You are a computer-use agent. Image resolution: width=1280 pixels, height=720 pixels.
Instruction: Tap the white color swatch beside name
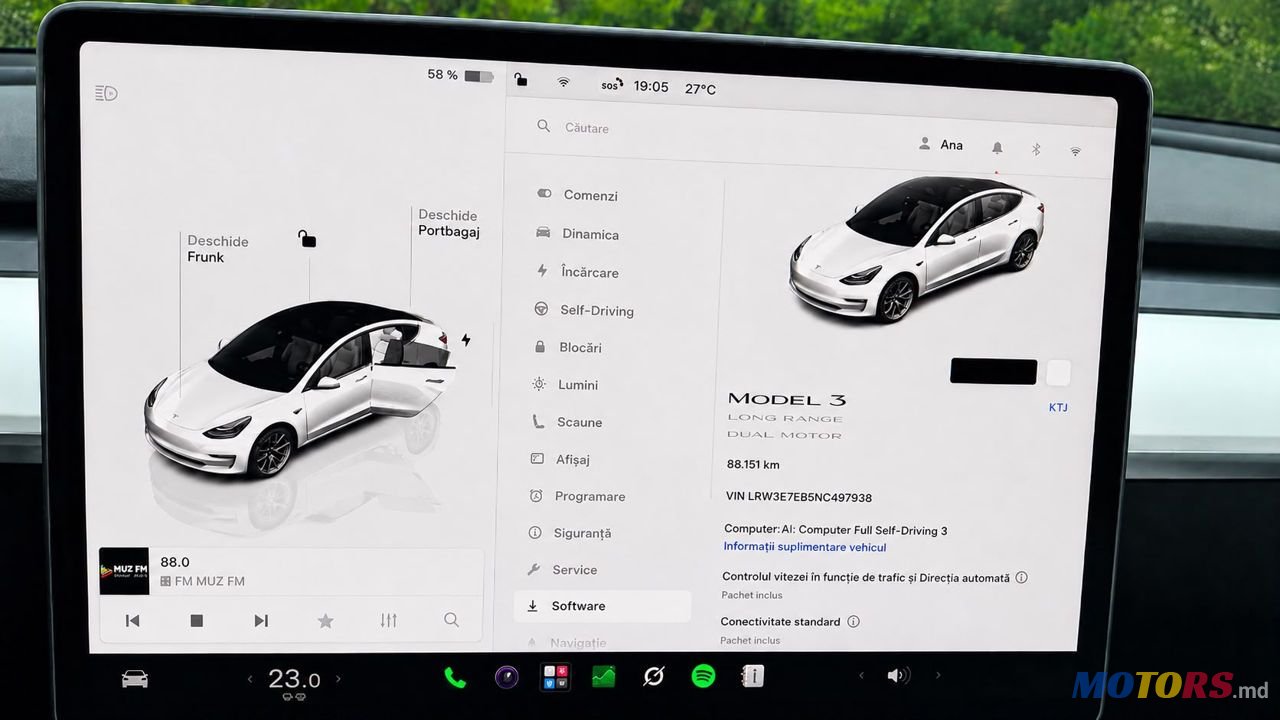(1058, 373)
